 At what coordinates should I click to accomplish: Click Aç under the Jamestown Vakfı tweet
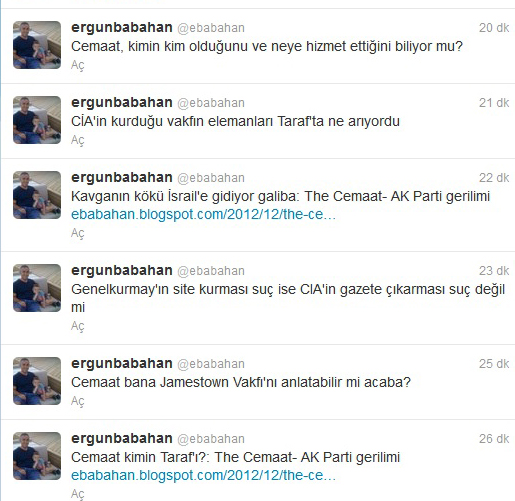pos(78,401)
